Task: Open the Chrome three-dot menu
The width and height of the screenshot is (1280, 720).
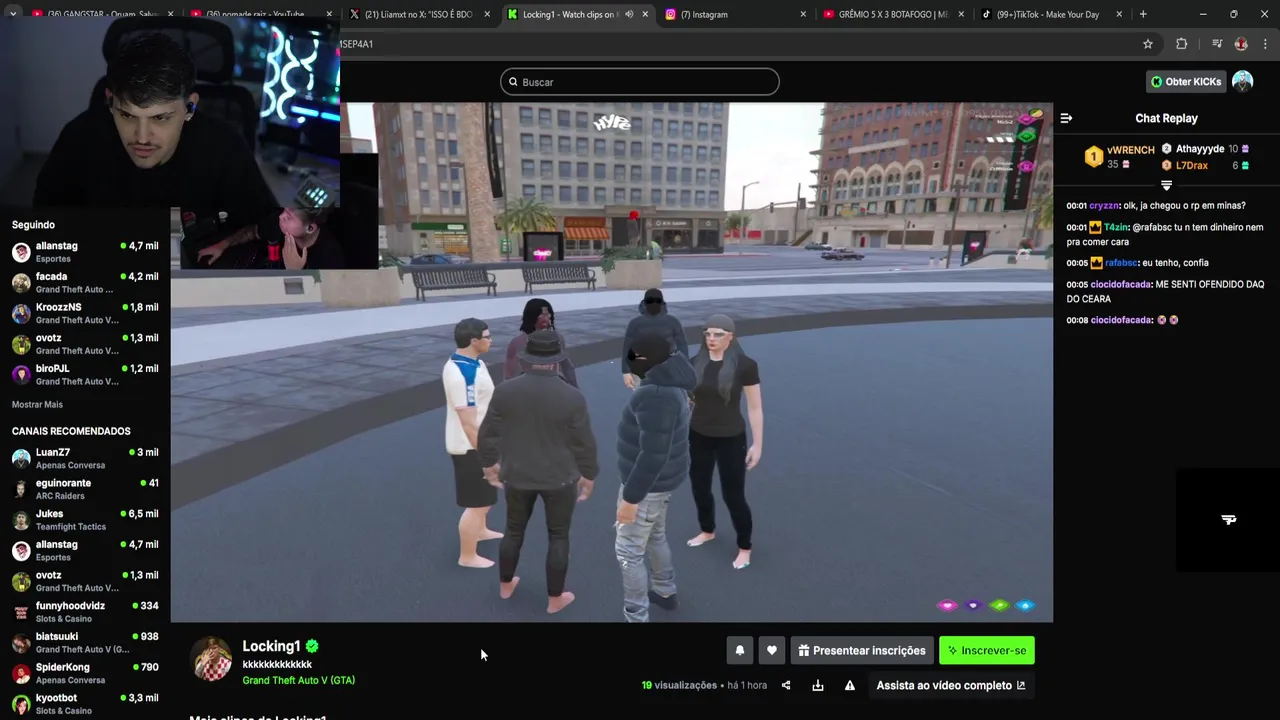Action: click(1266, 44)
